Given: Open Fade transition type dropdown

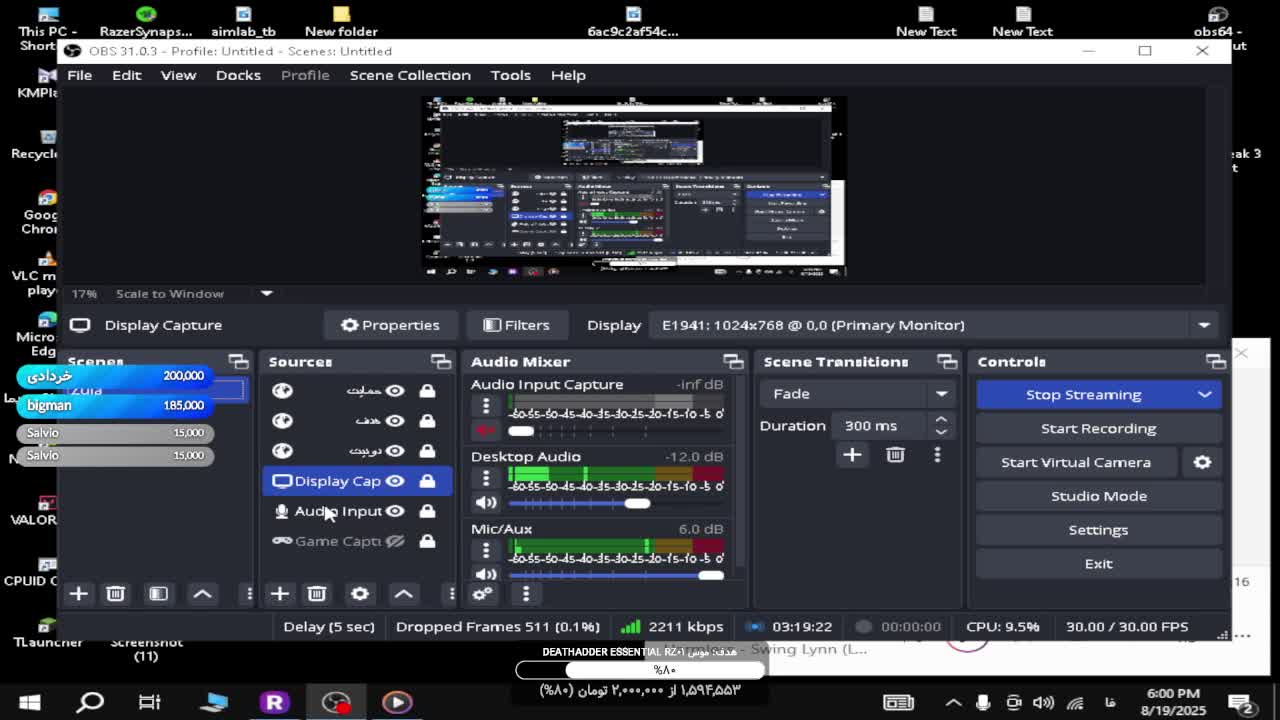Looking at the screenshot, I should tap(857, 394).
